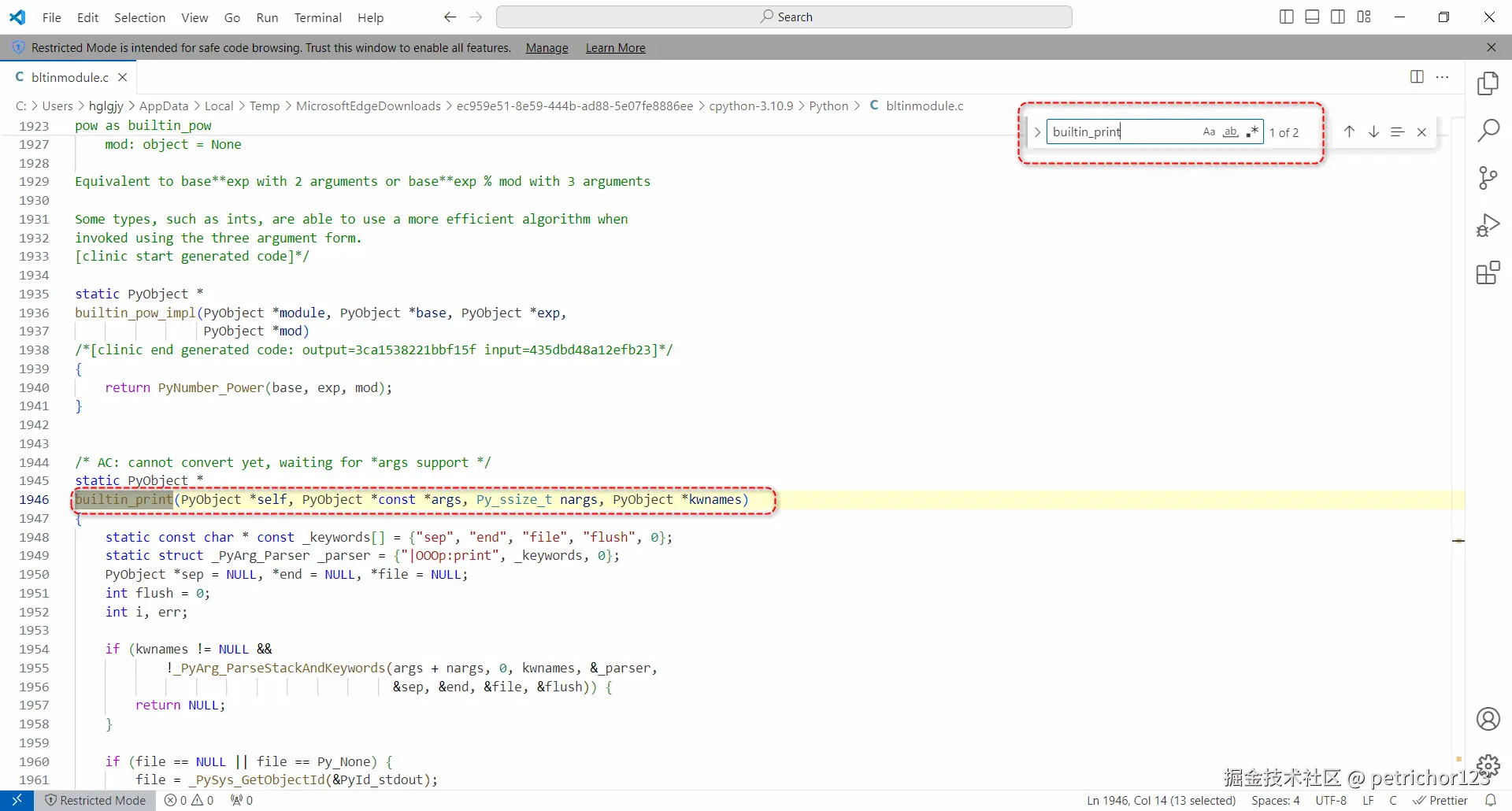Open notifications bell in status bar
This screenshot has height=811, width=1512.
[x=1490, y=800]
